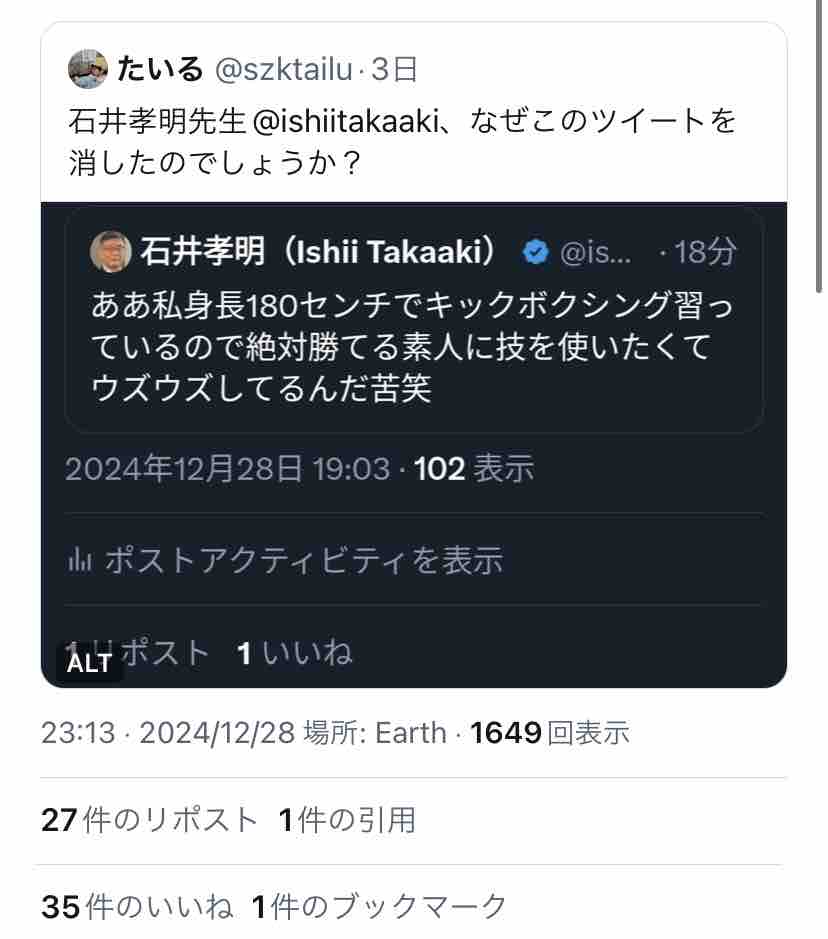Click the 1649 回表示 view count
The height and width of the screenshot is (939, 828).
click(x=550, y=733)
